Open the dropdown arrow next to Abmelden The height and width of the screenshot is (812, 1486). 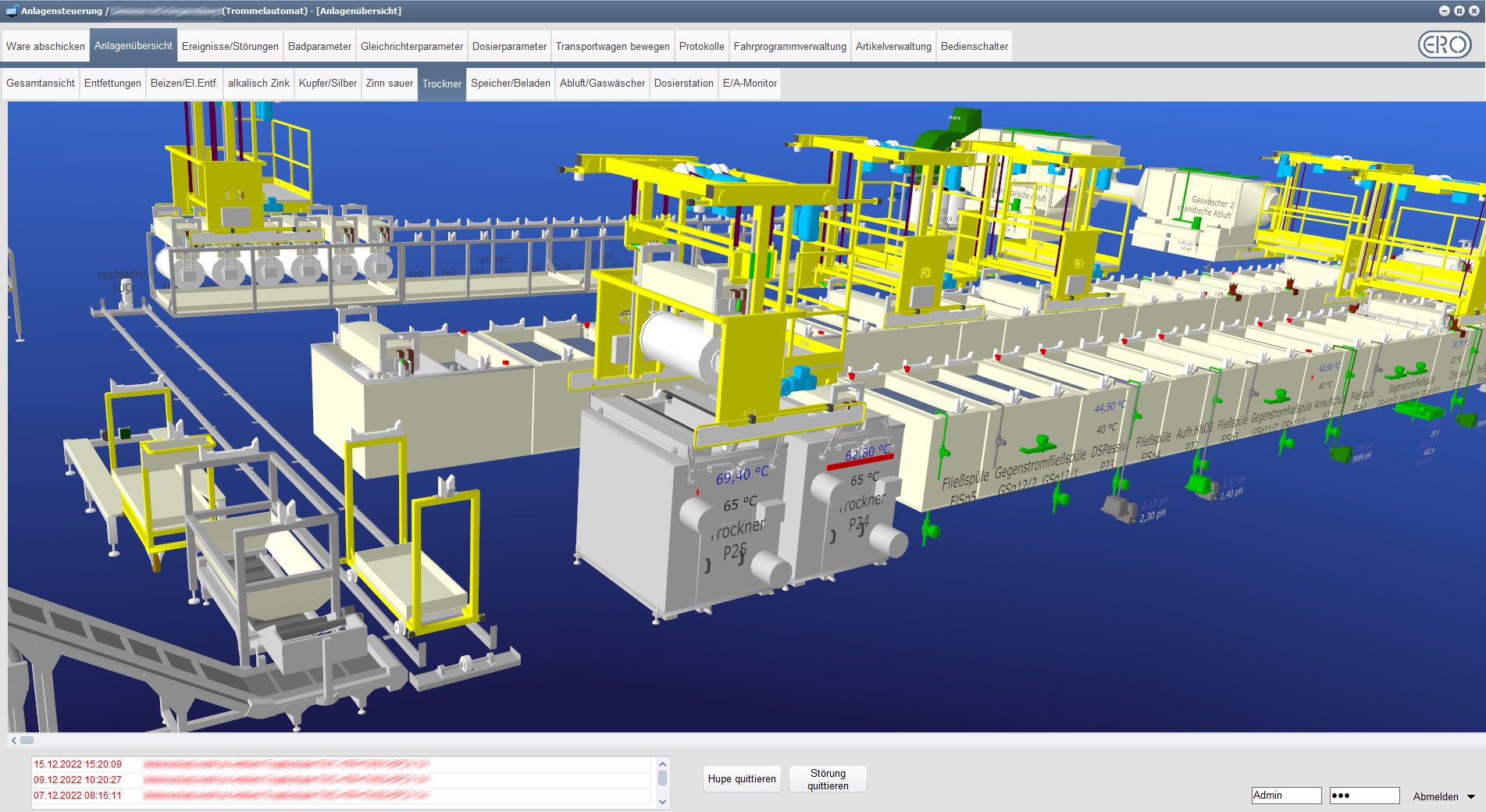[1471, 797]
